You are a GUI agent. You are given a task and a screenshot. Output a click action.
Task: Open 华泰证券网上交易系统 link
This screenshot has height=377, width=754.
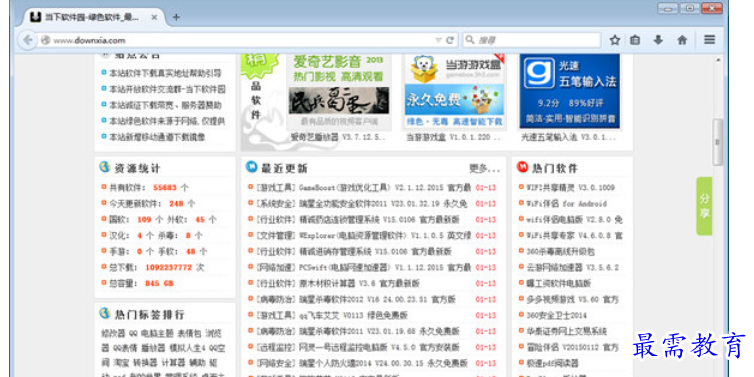pos(566,331)
